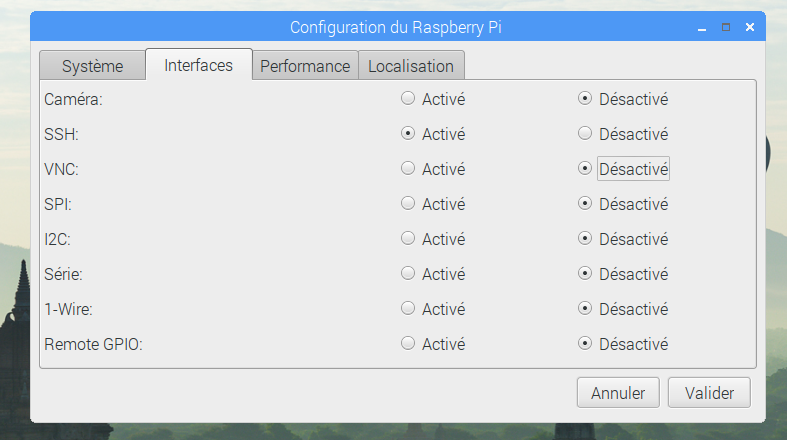
Task: Select the Interfaces tab
Action: [199, 65]
